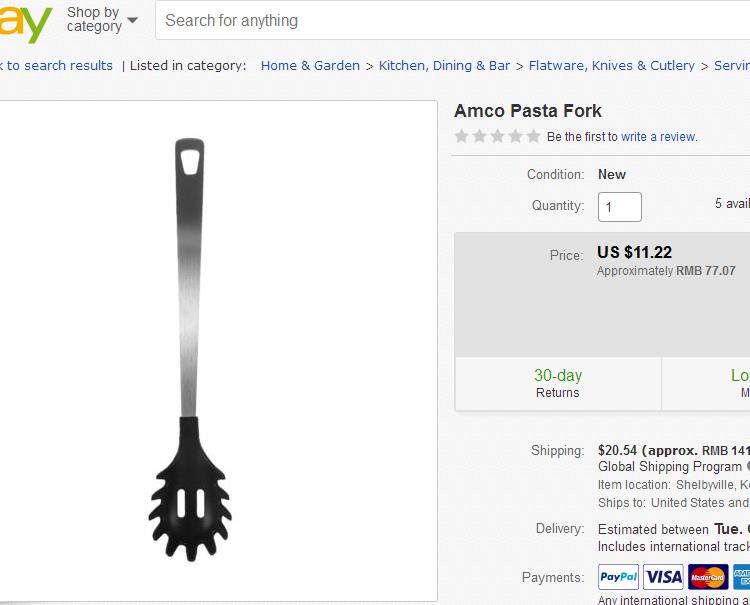Open the Shop by category dropdown

coord(93,20)
